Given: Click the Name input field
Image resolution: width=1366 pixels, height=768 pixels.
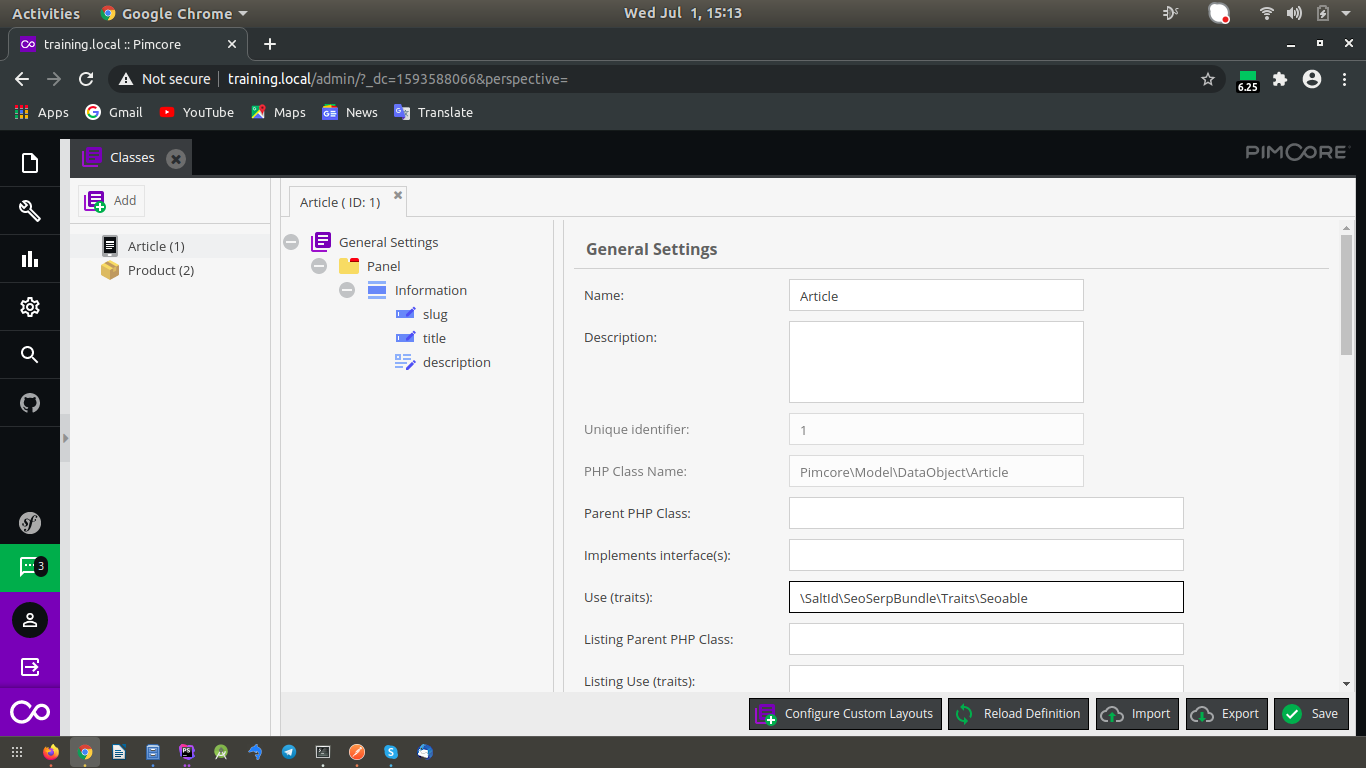Looking at the screenshot, I should point(936,296).
